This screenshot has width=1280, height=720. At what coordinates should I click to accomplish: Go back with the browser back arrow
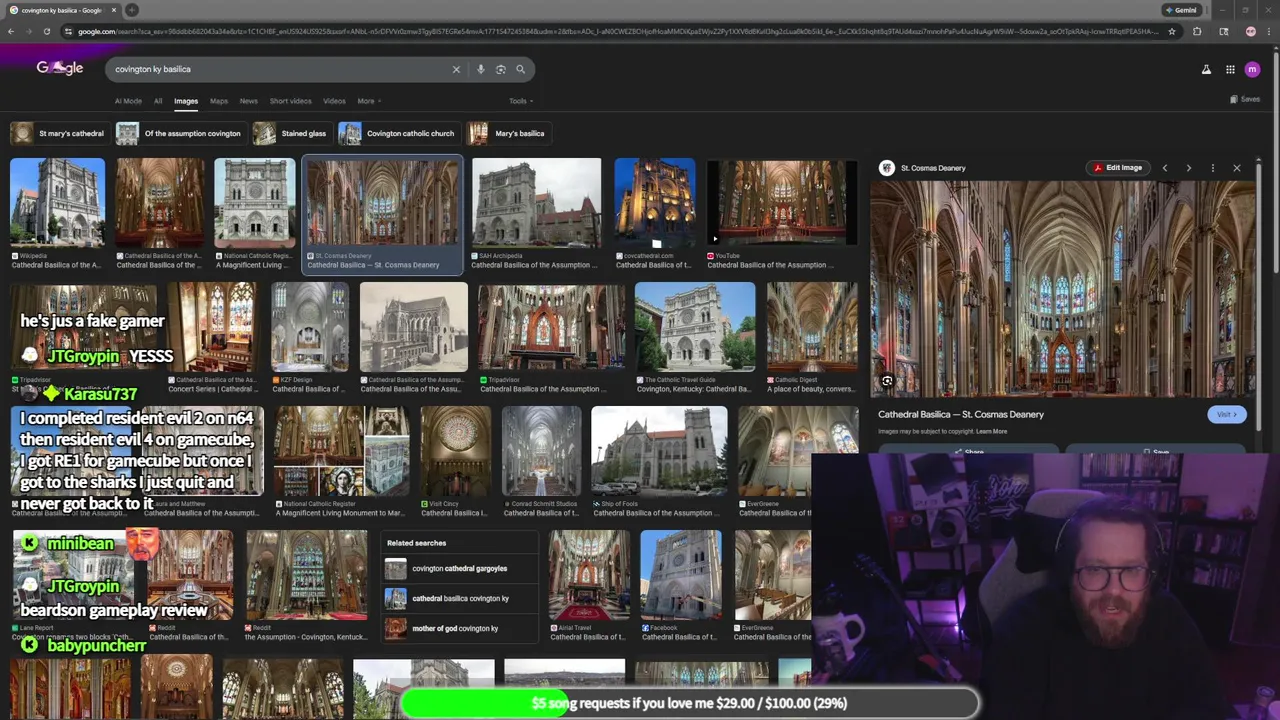coord(11,31)
